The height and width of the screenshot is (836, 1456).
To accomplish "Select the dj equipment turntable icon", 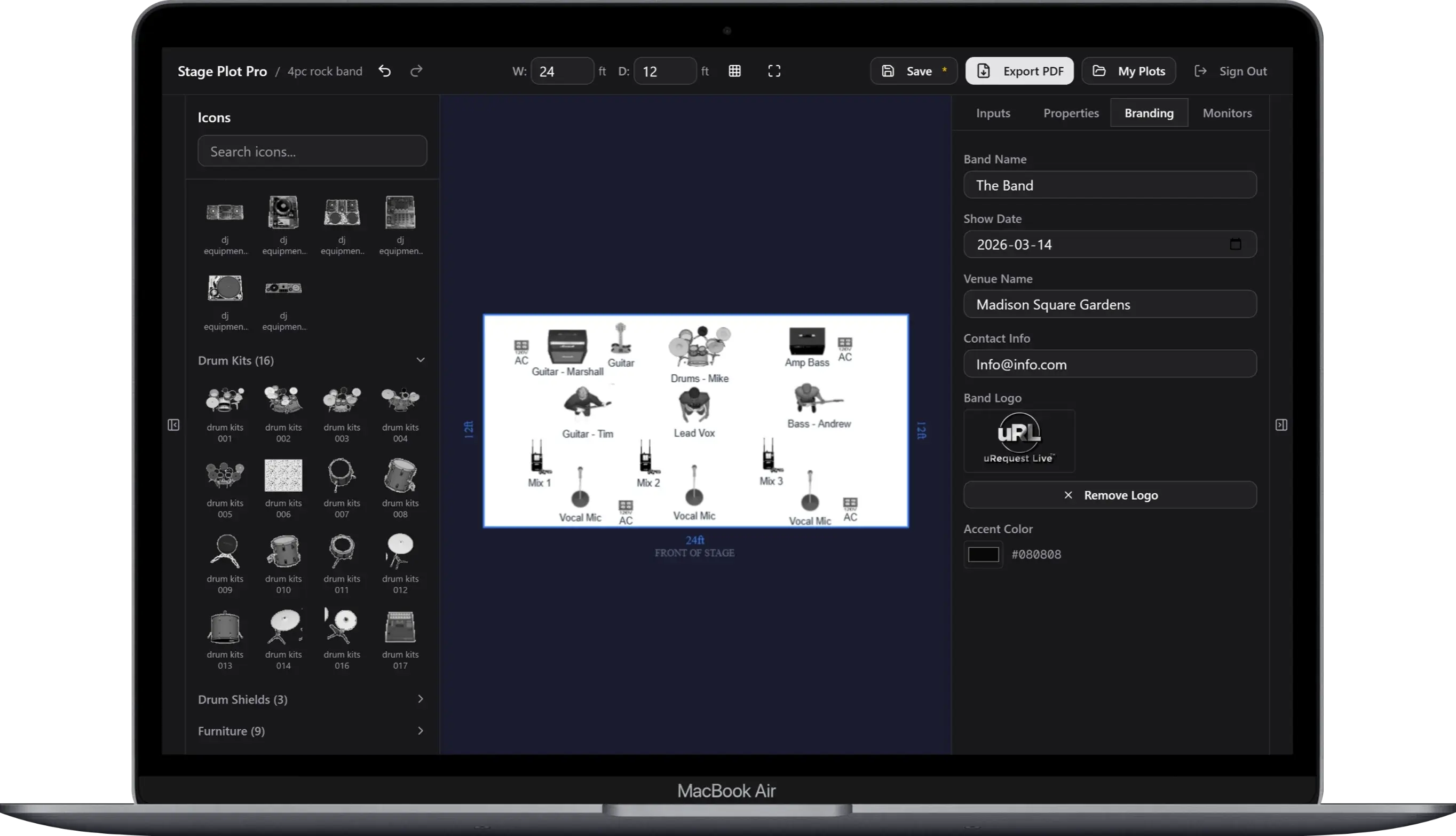I will pos(225,288).
